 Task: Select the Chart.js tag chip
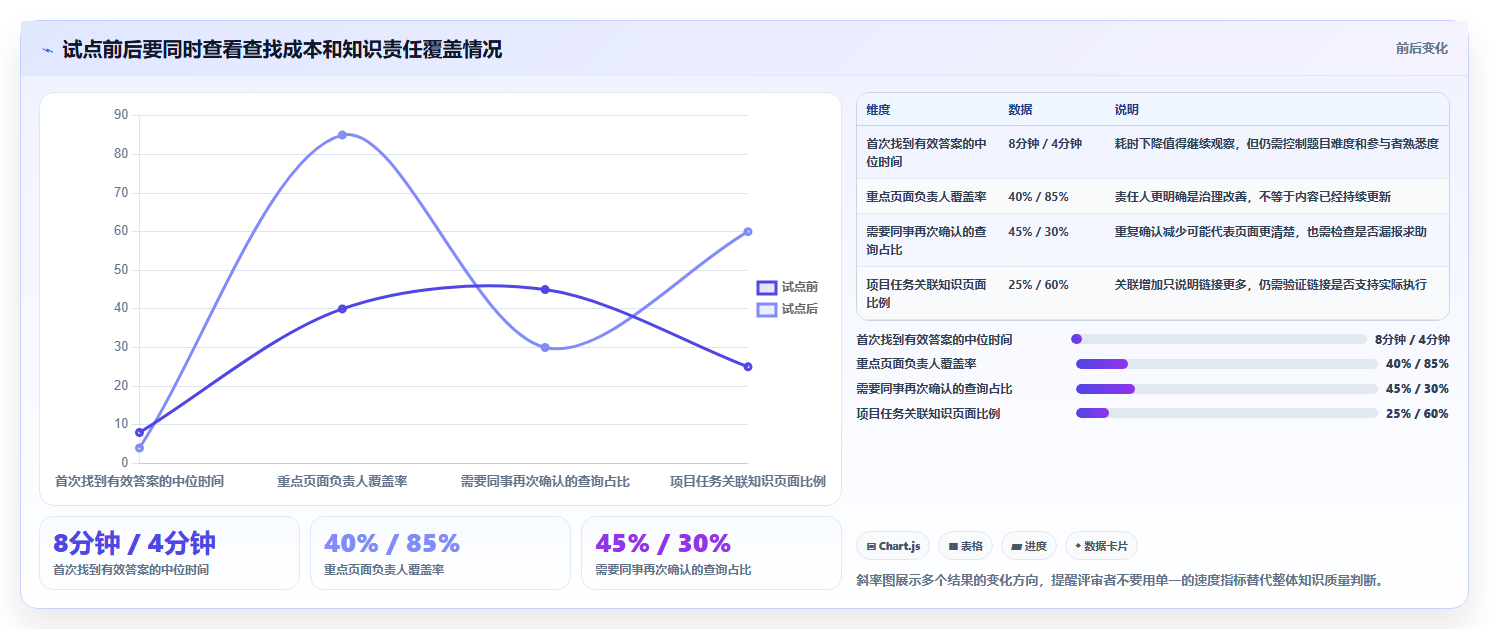coord(893,546)
